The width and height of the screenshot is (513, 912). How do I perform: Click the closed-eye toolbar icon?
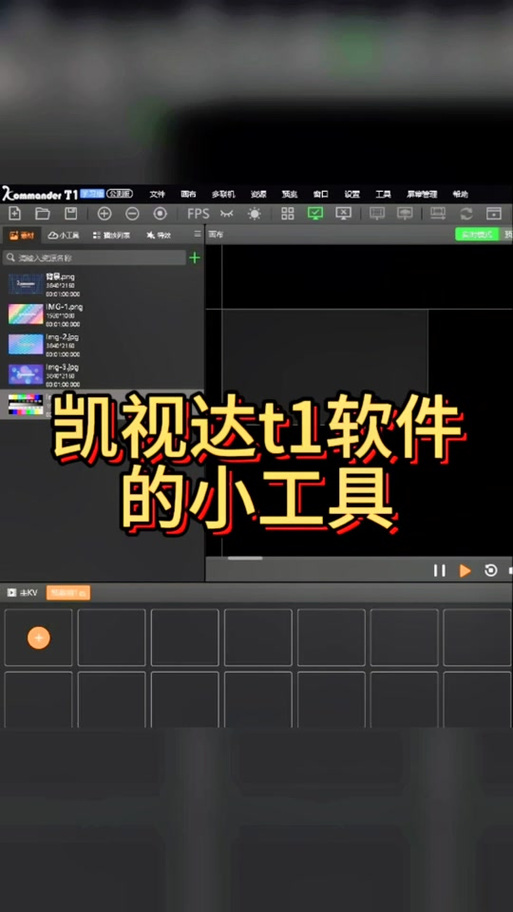click(x=226, y=213)
